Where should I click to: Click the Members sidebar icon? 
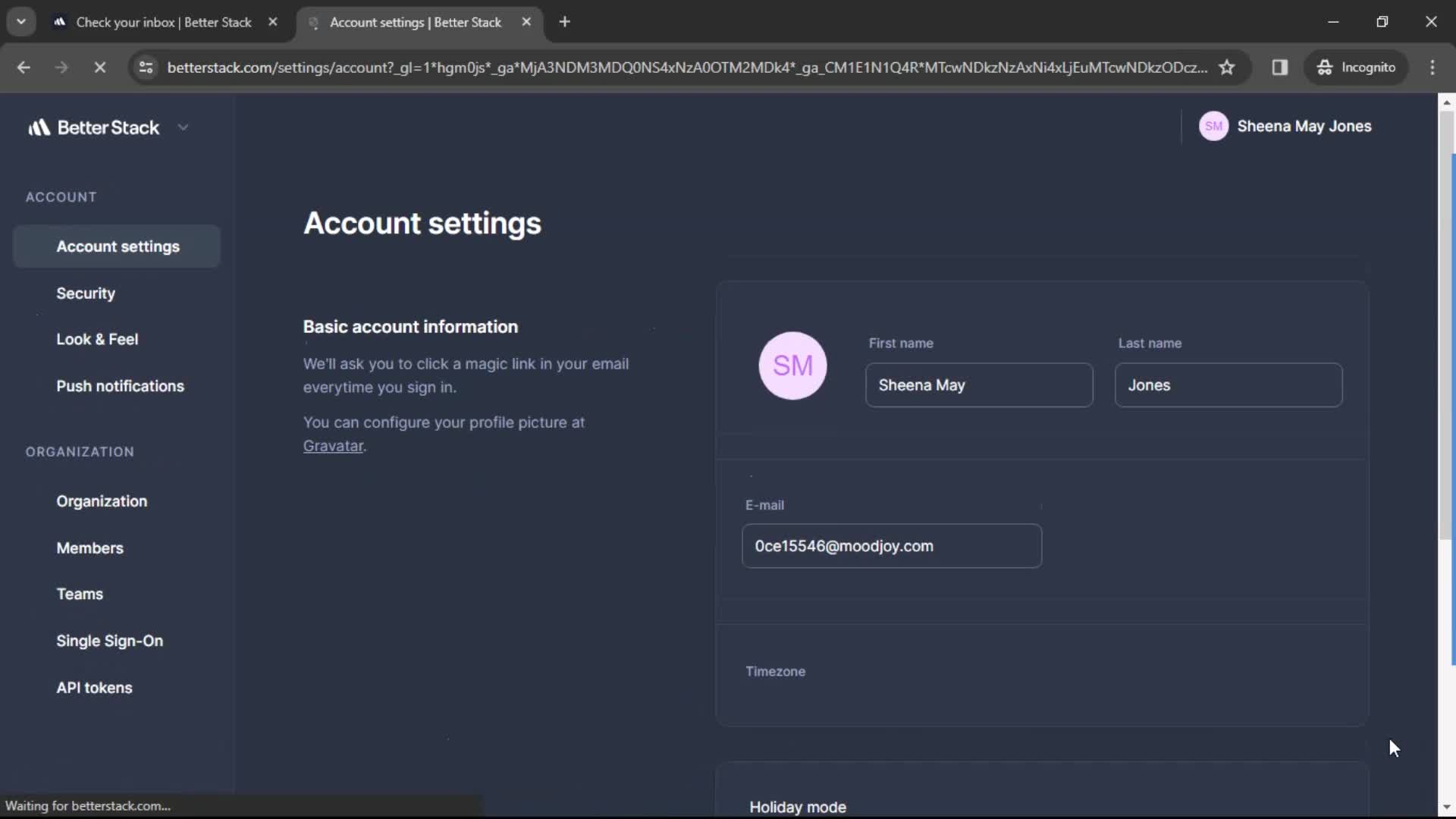pos(89,547)
